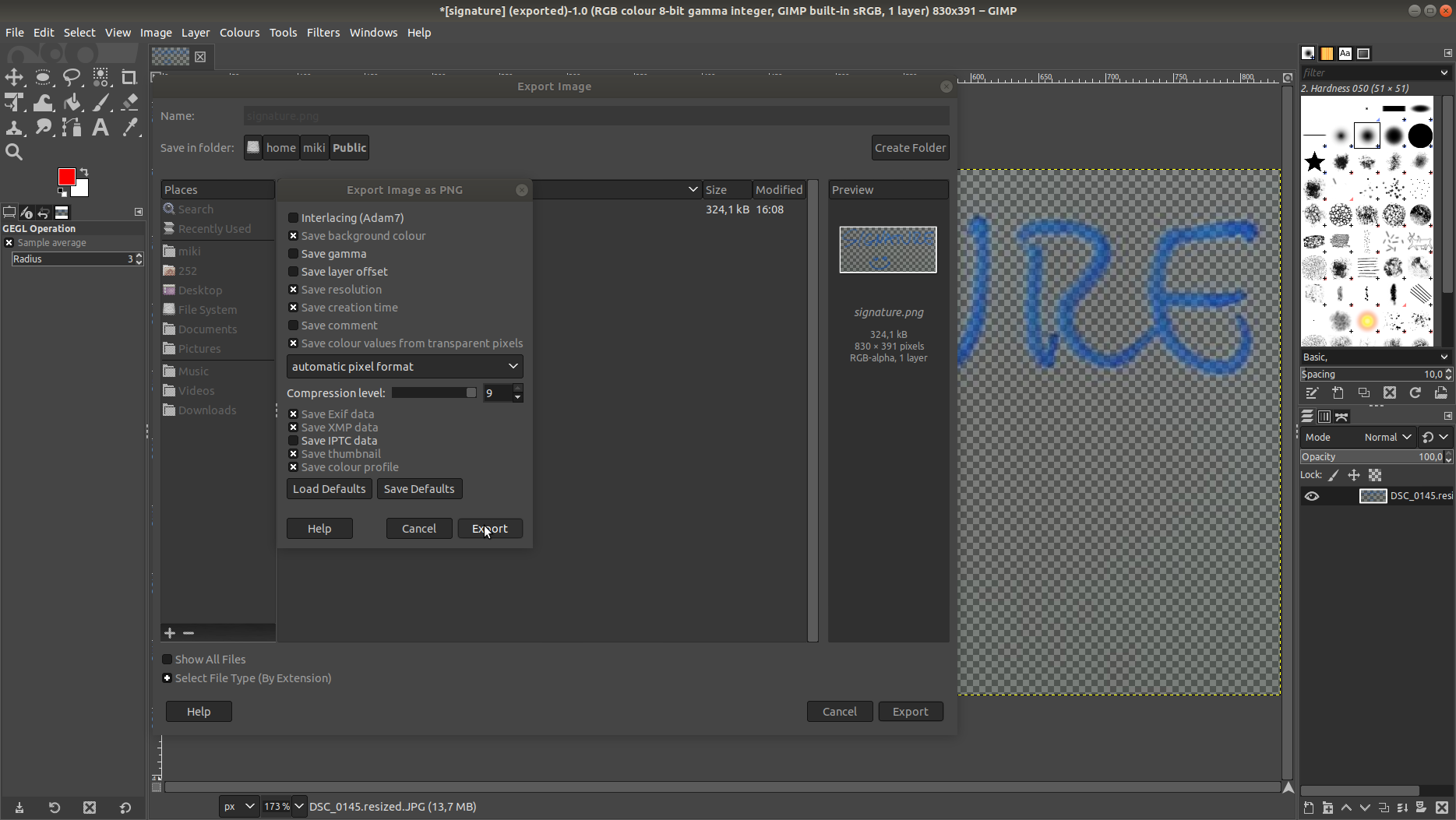The width and height of the screenshot is (1456, 820).
Task: Open the Layer menu
Action: (196, 33)
